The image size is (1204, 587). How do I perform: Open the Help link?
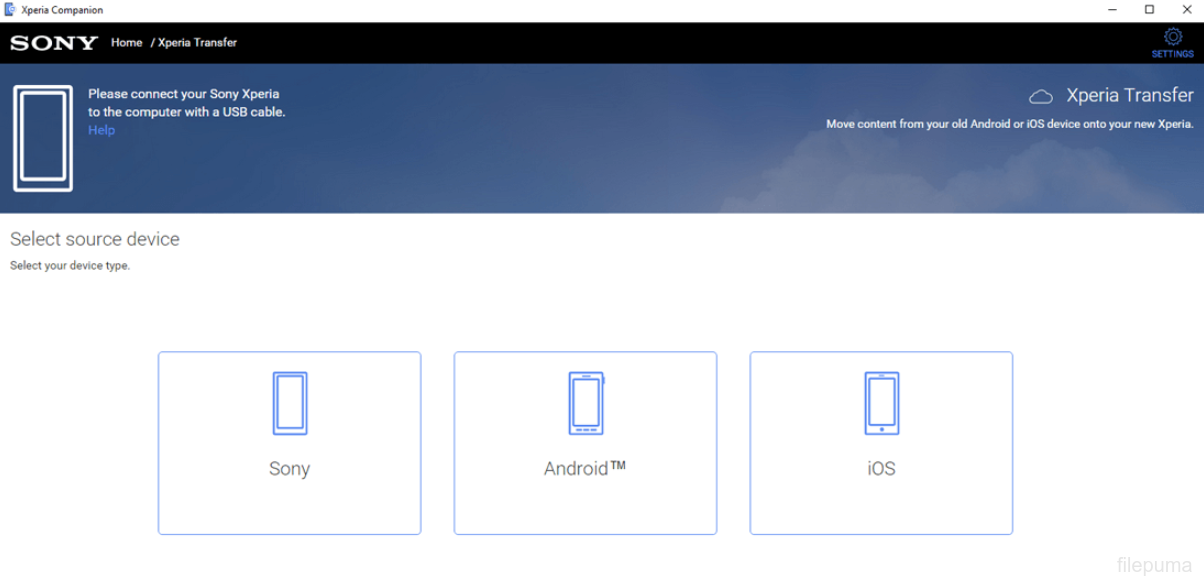(101, 130)
